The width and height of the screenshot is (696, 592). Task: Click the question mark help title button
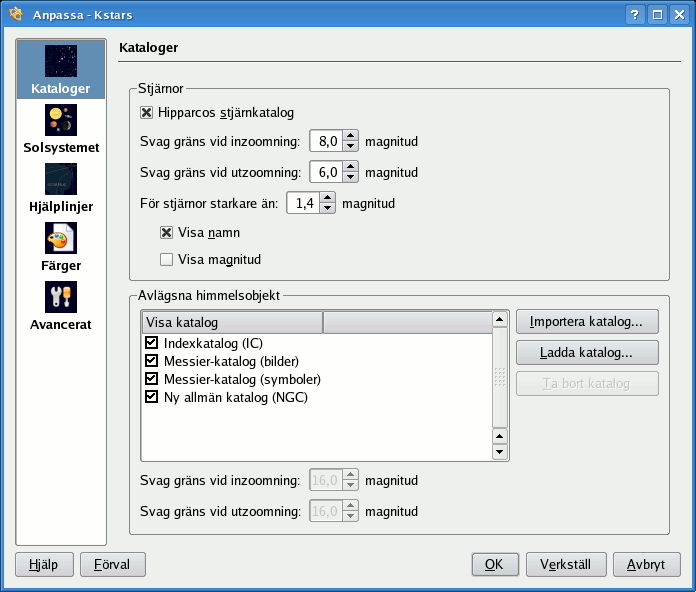(x=636, y=15)
